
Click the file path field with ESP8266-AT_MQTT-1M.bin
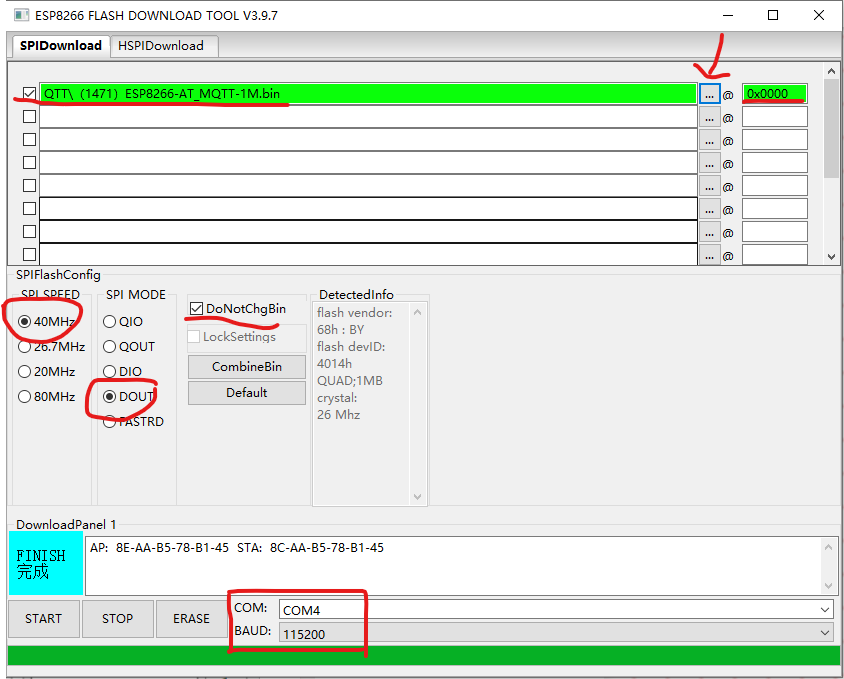point(368,94)
